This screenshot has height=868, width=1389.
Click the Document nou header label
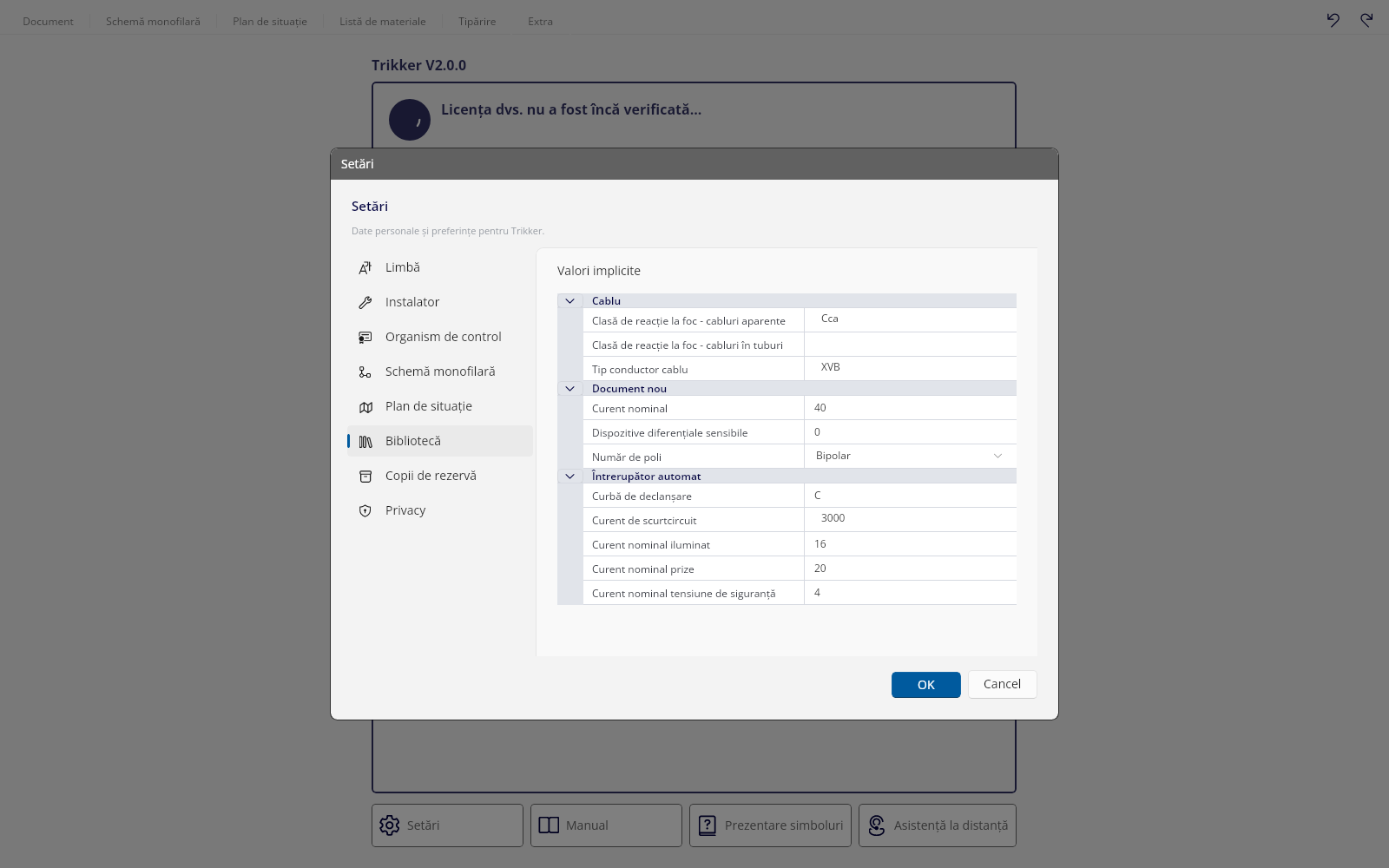[629, 389]
